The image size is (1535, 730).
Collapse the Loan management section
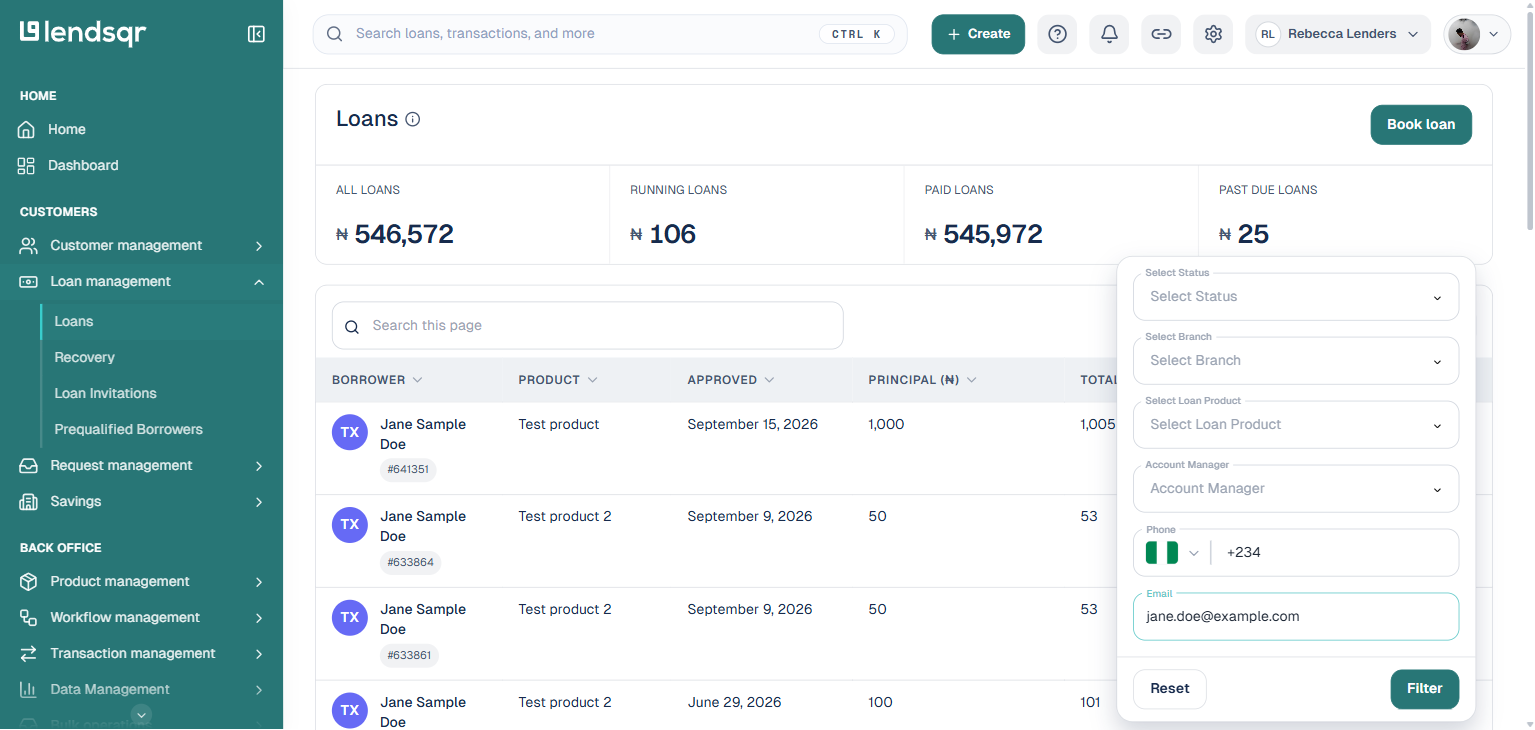(259, 282)
